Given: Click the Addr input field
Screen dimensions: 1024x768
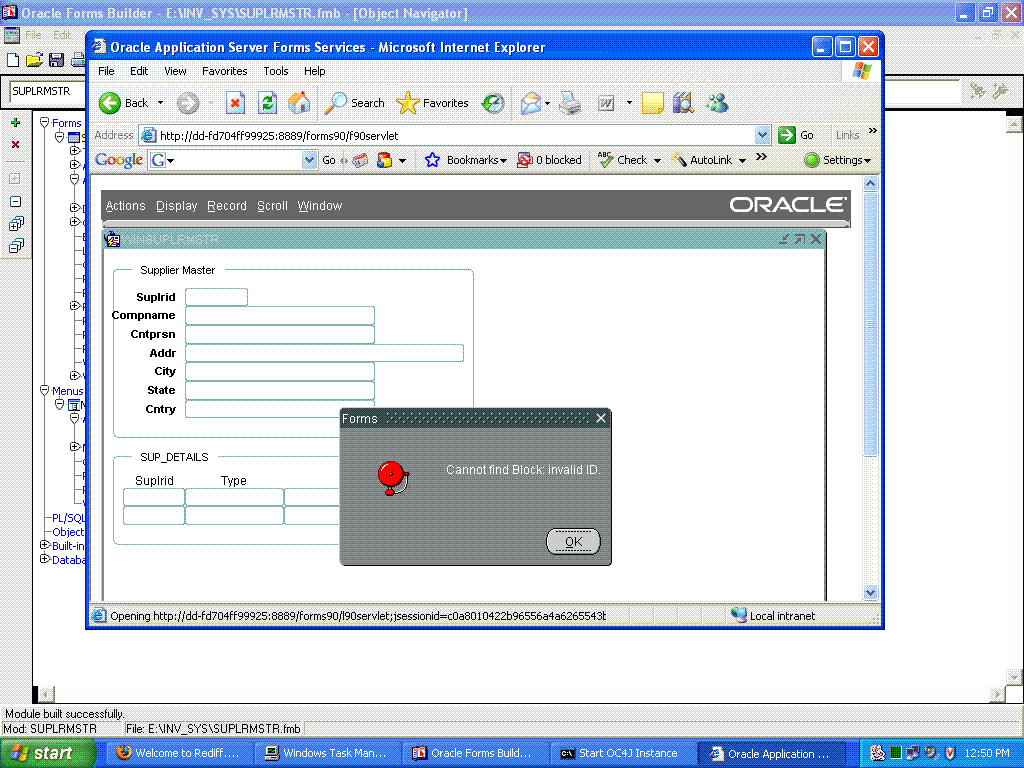Looking at the screenshot, I should pyautogui.click(x=325, y=353).
